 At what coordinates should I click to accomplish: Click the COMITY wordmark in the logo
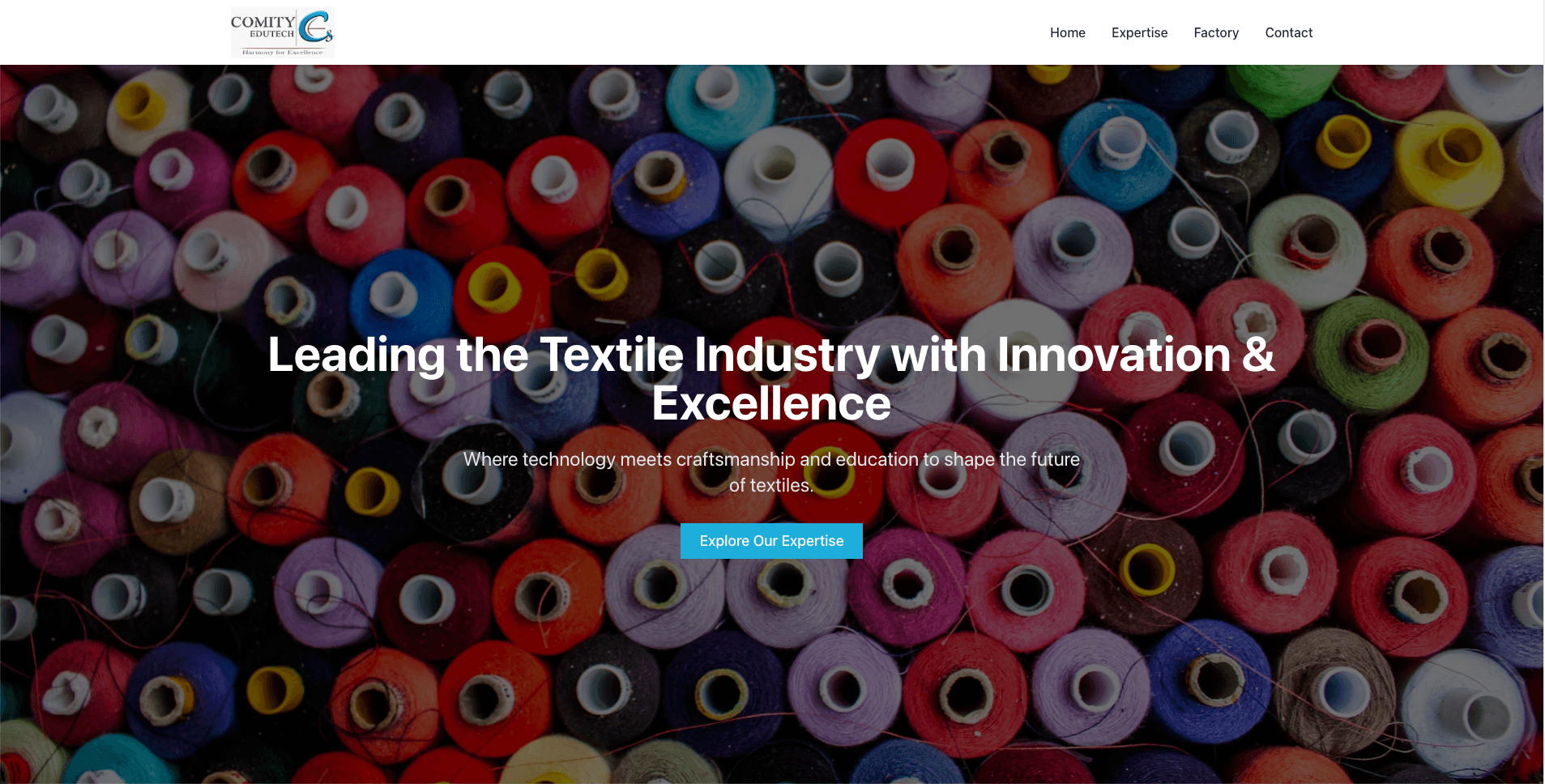(x=262, y=22)
